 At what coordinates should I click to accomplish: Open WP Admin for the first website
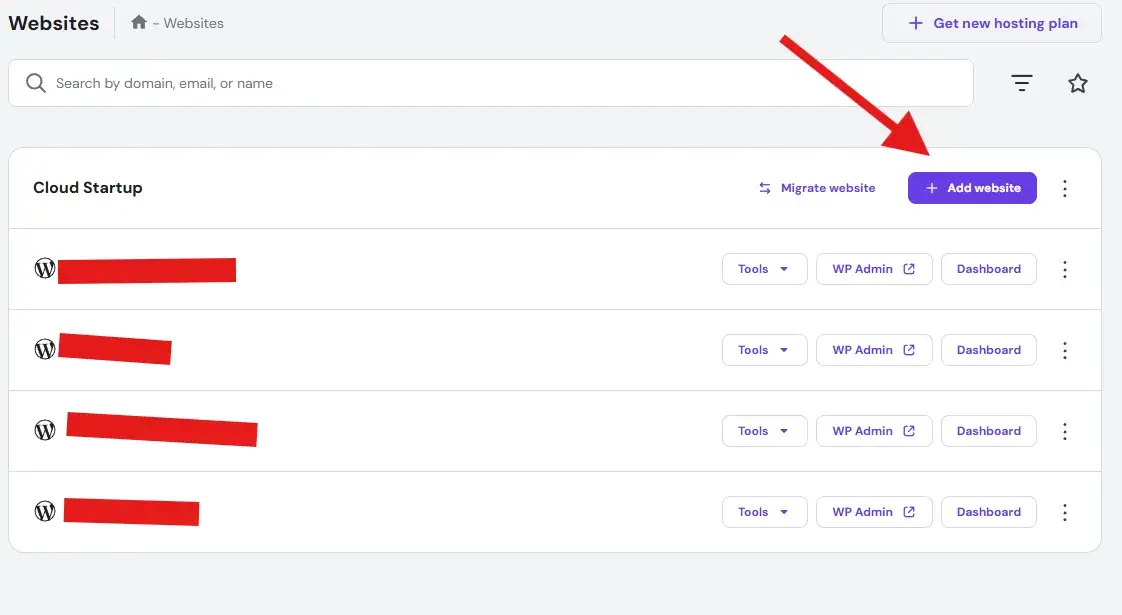pos(873,269)
